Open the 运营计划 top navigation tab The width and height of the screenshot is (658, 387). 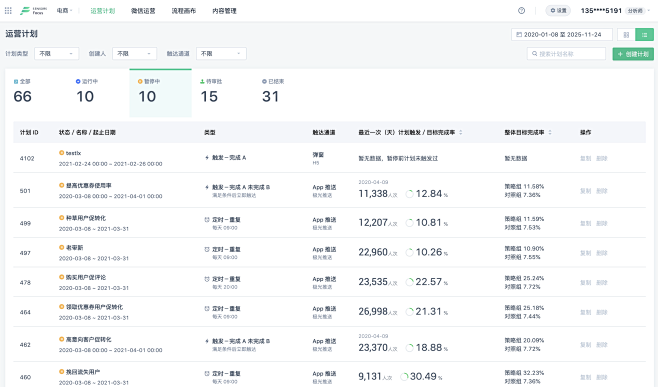102,11
